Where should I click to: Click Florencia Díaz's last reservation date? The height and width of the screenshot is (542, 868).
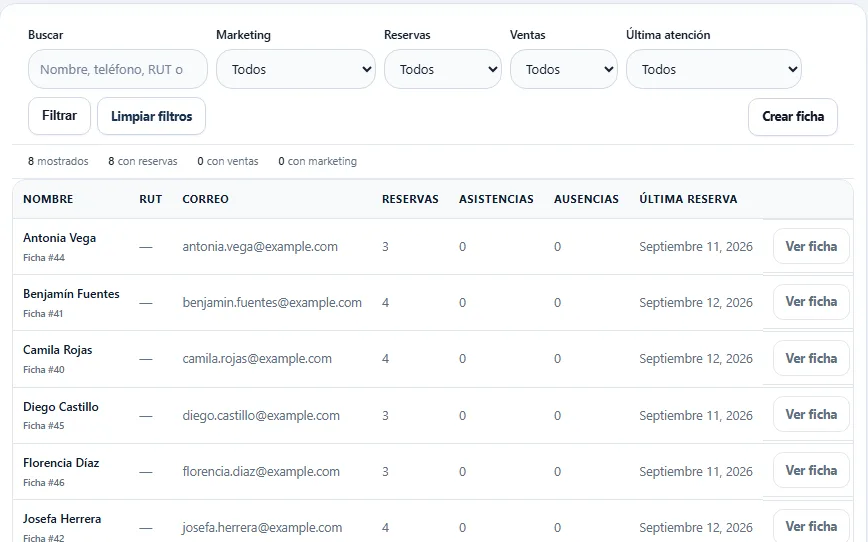[x=696, y=472]
